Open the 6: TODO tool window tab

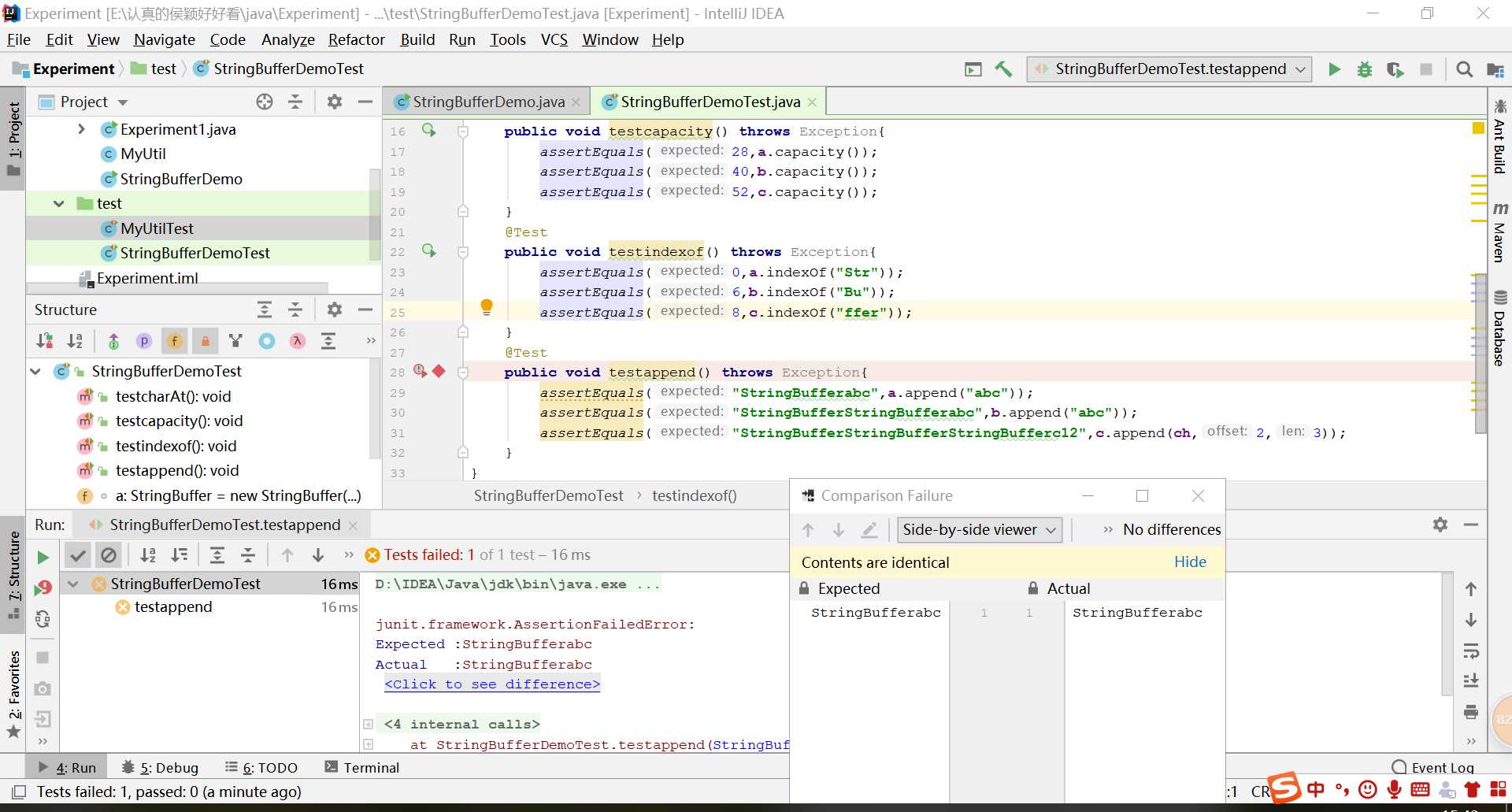[261, 767]
